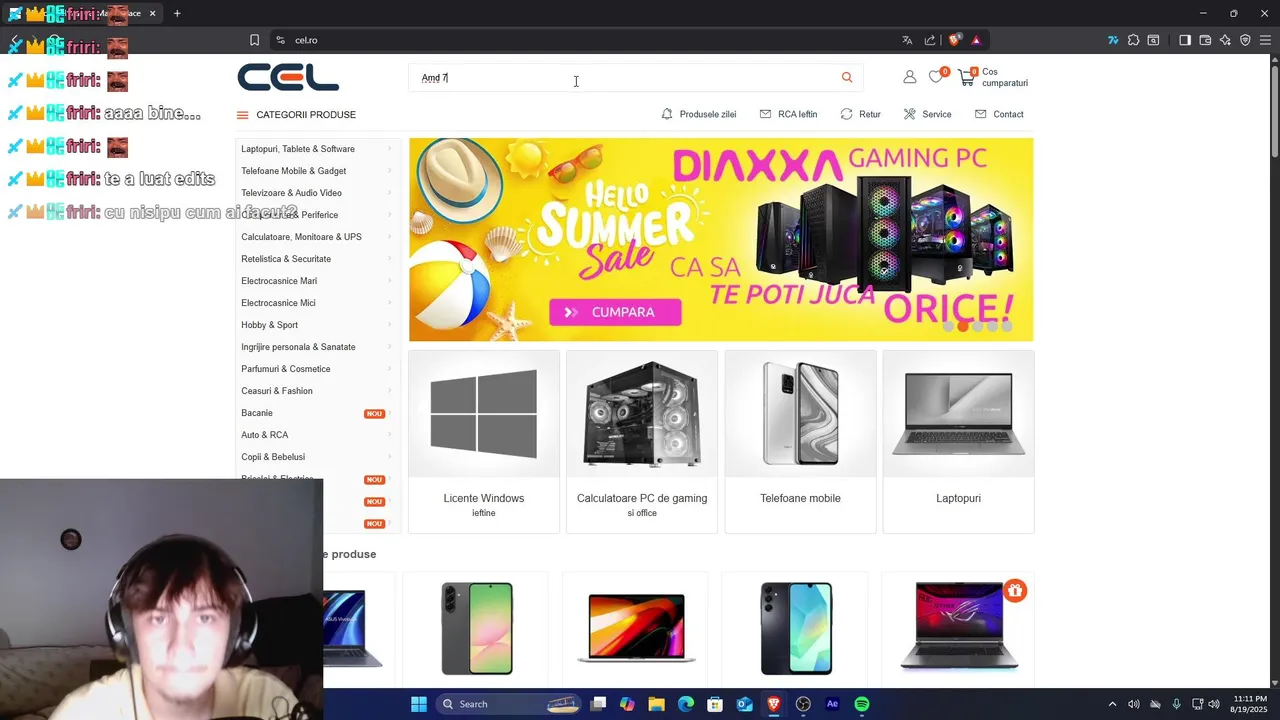Open the browser extensions puzzle icon

pos(1133,40)
